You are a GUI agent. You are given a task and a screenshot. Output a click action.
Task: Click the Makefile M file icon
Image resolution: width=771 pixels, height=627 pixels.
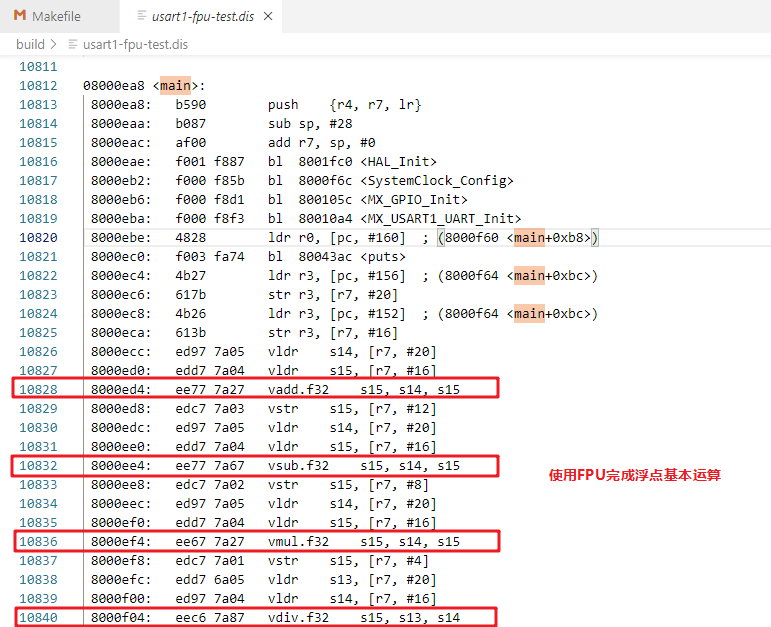coord(20,16)
